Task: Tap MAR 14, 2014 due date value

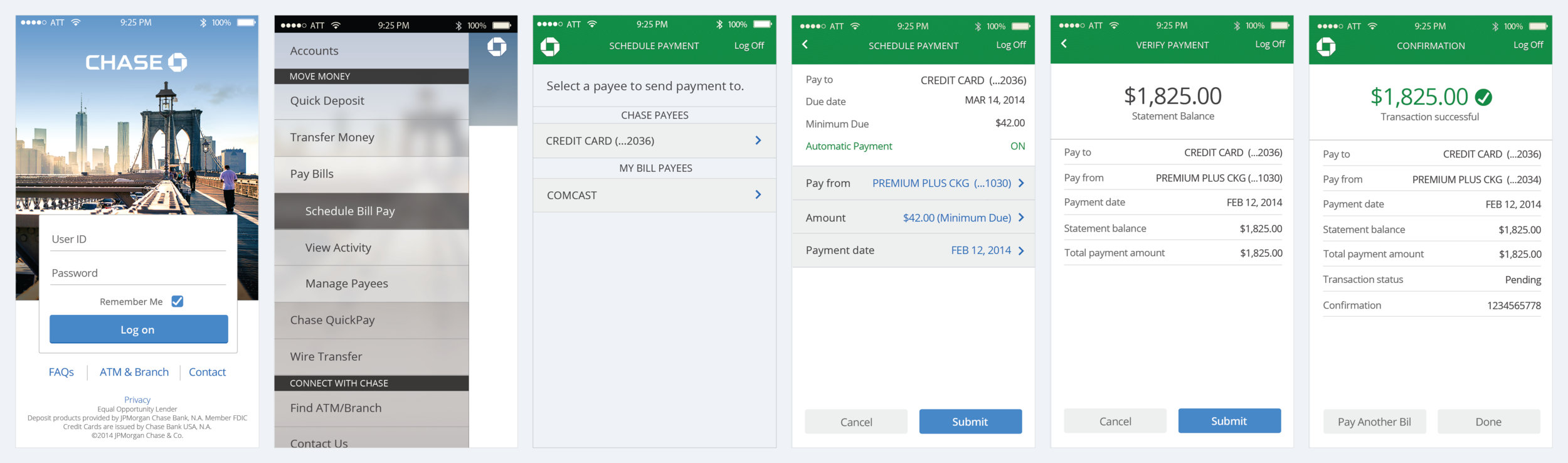Action: point(995,100)
